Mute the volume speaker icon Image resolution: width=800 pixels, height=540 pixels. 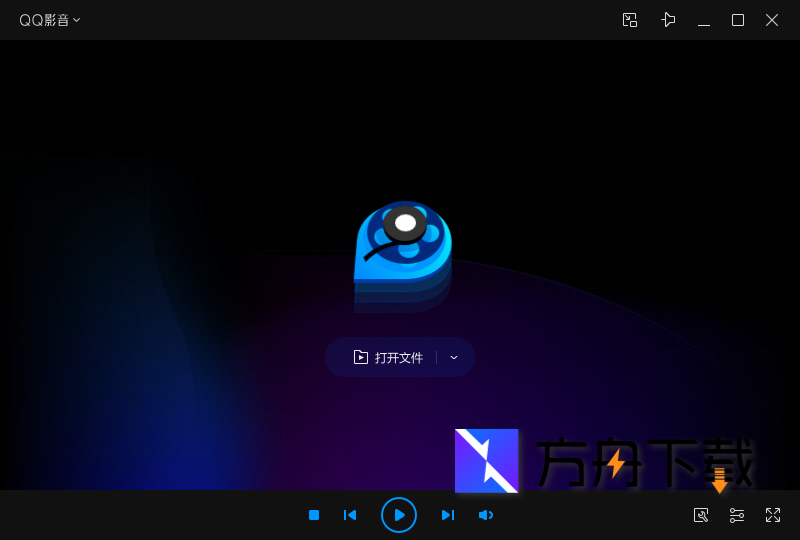pos(486,515)
